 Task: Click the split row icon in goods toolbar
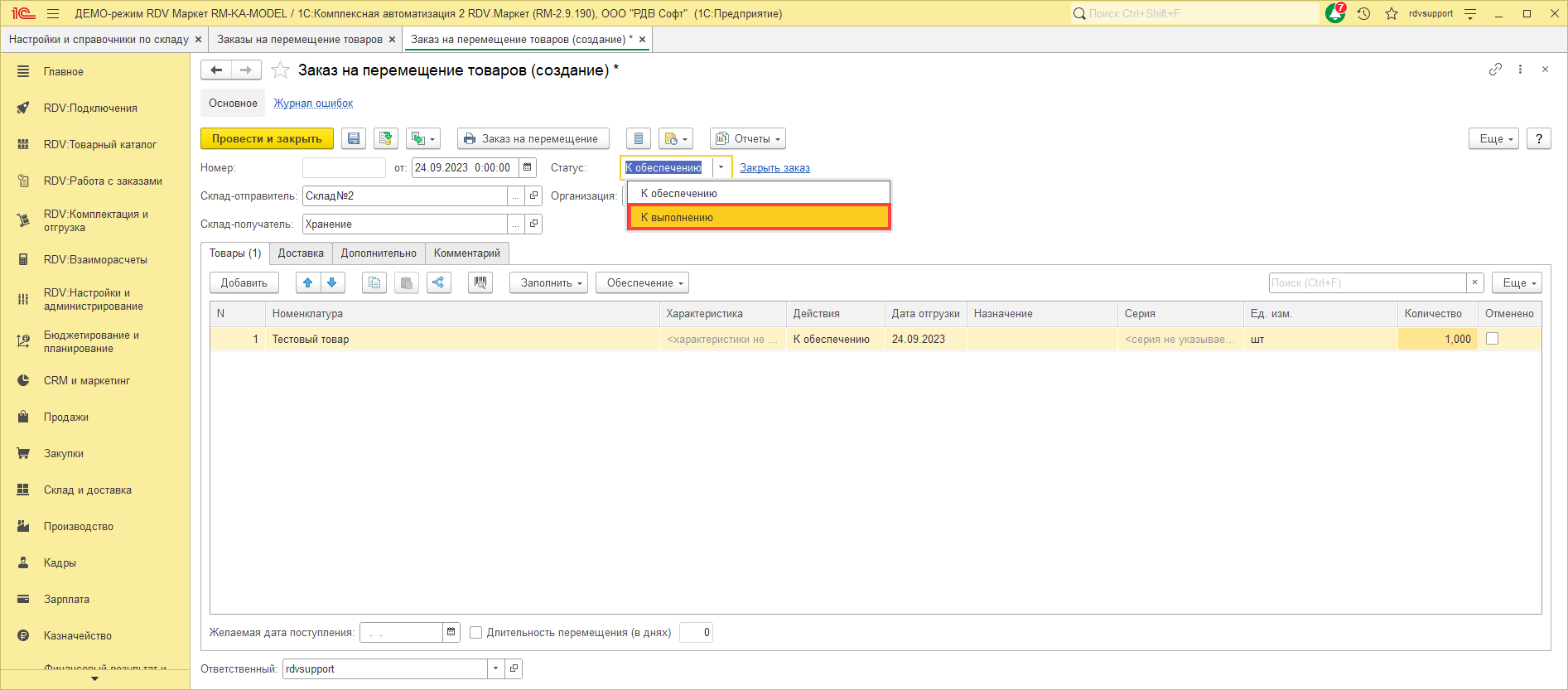coord(438,282)
